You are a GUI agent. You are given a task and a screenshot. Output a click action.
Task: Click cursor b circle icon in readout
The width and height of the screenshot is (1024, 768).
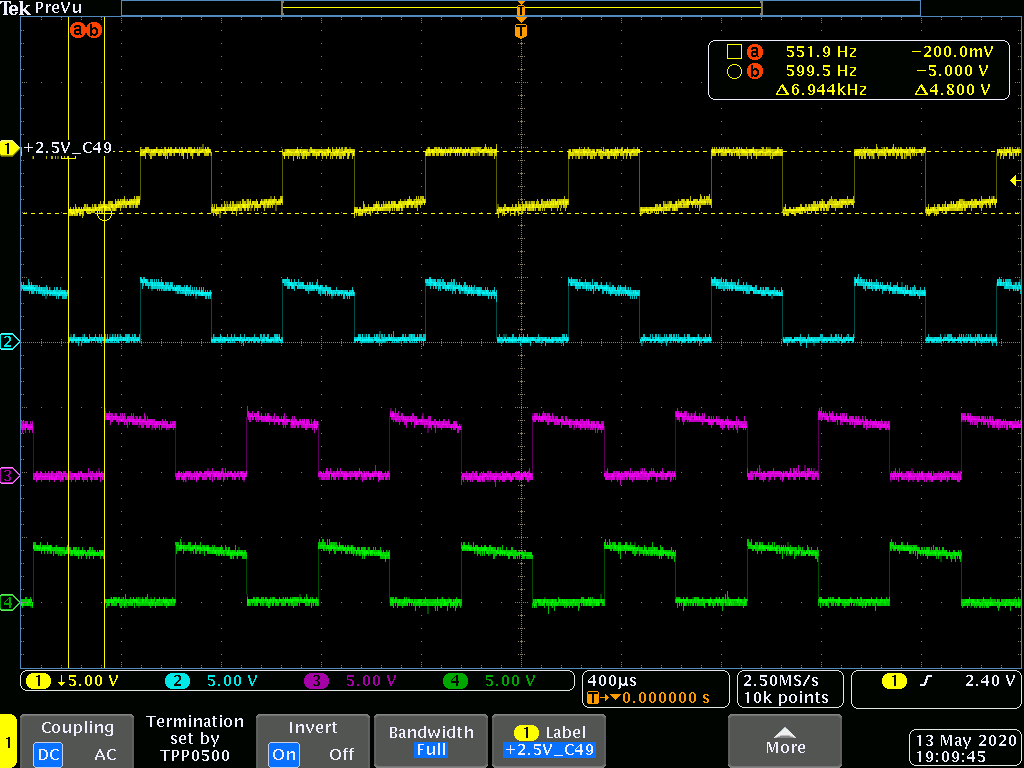(x=733, y=71)
